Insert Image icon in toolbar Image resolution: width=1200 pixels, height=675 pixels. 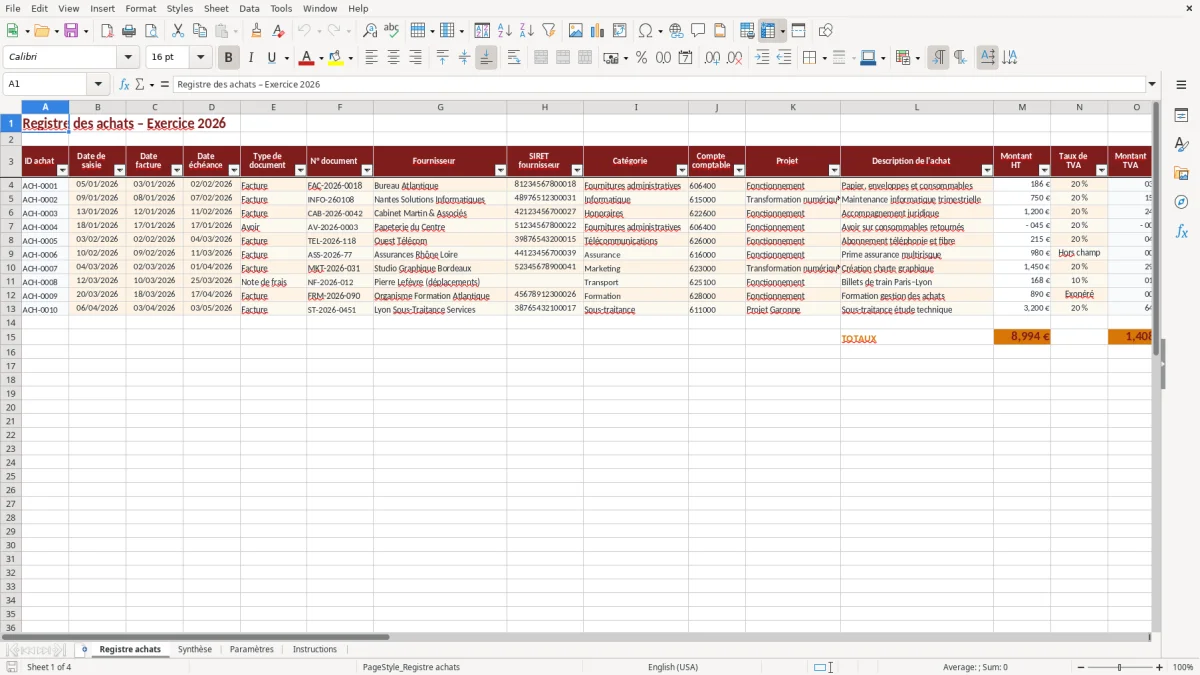[576, 31]
